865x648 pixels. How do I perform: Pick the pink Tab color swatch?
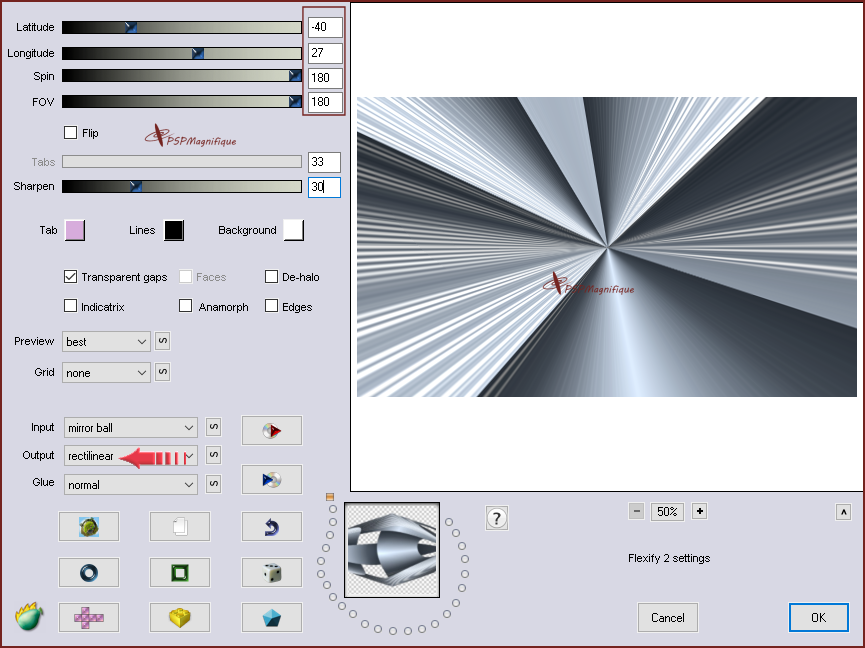pos(74,230)
